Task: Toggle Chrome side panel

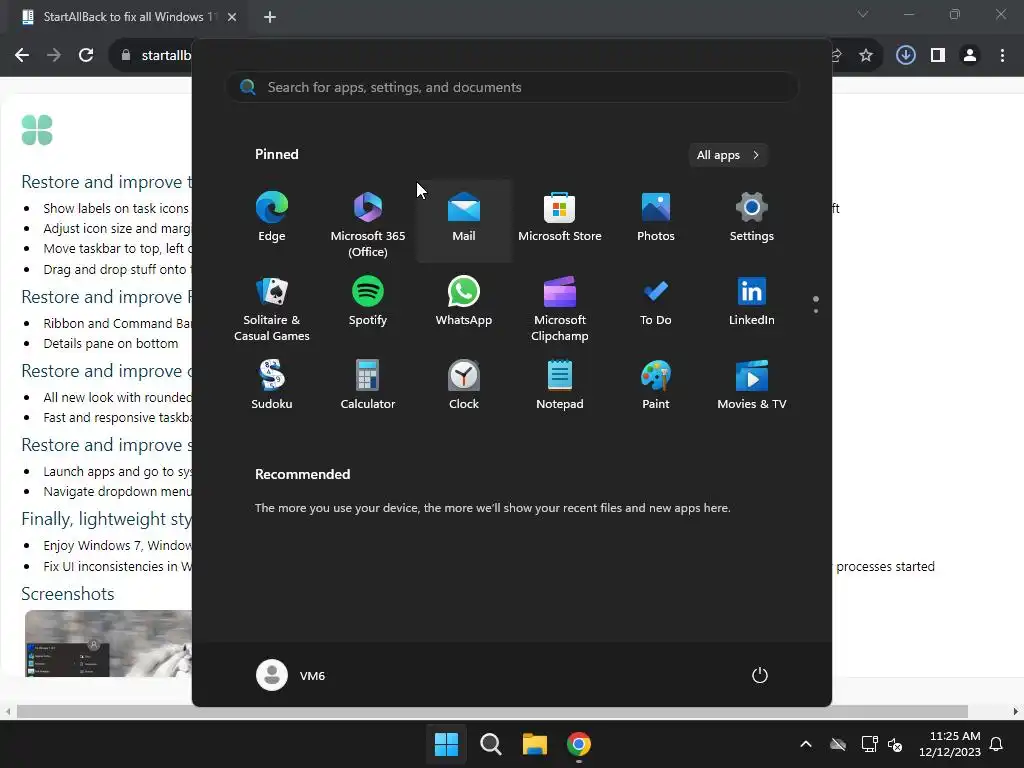Action: coord(938,56)
